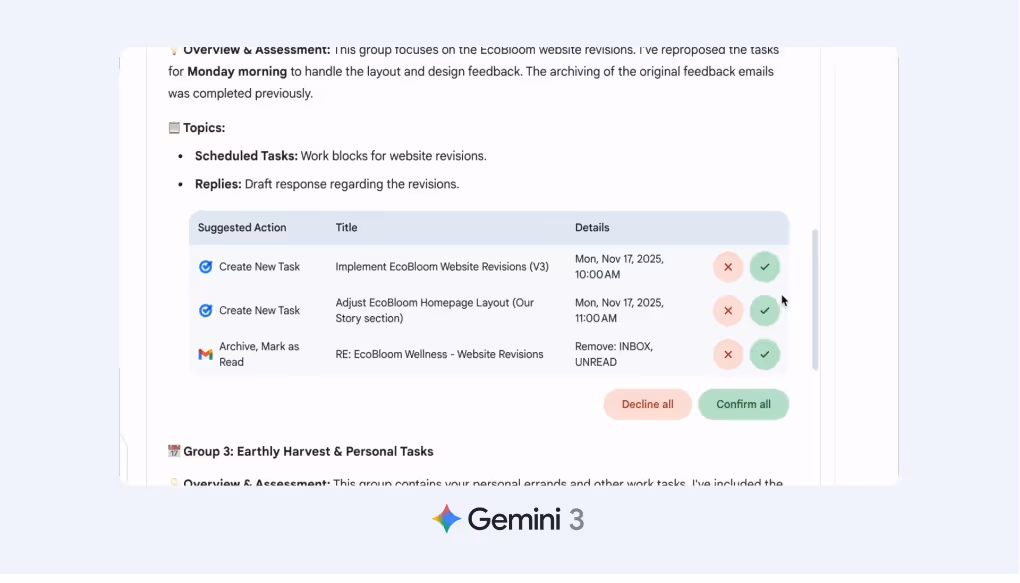Select the Google Tasks icon beside Adjust EcoBloom Homepage Layout
Viewport: 1020px width, 583px height.
pos(206,310)
